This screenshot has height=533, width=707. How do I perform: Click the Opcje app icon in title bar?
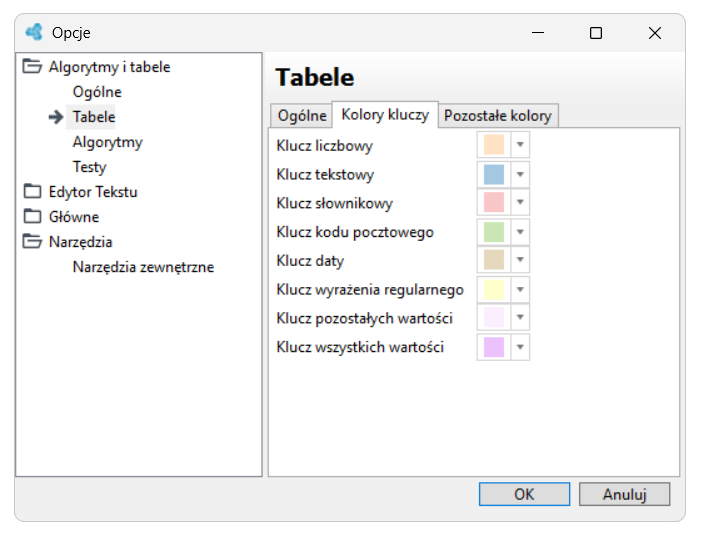point(34,32)
